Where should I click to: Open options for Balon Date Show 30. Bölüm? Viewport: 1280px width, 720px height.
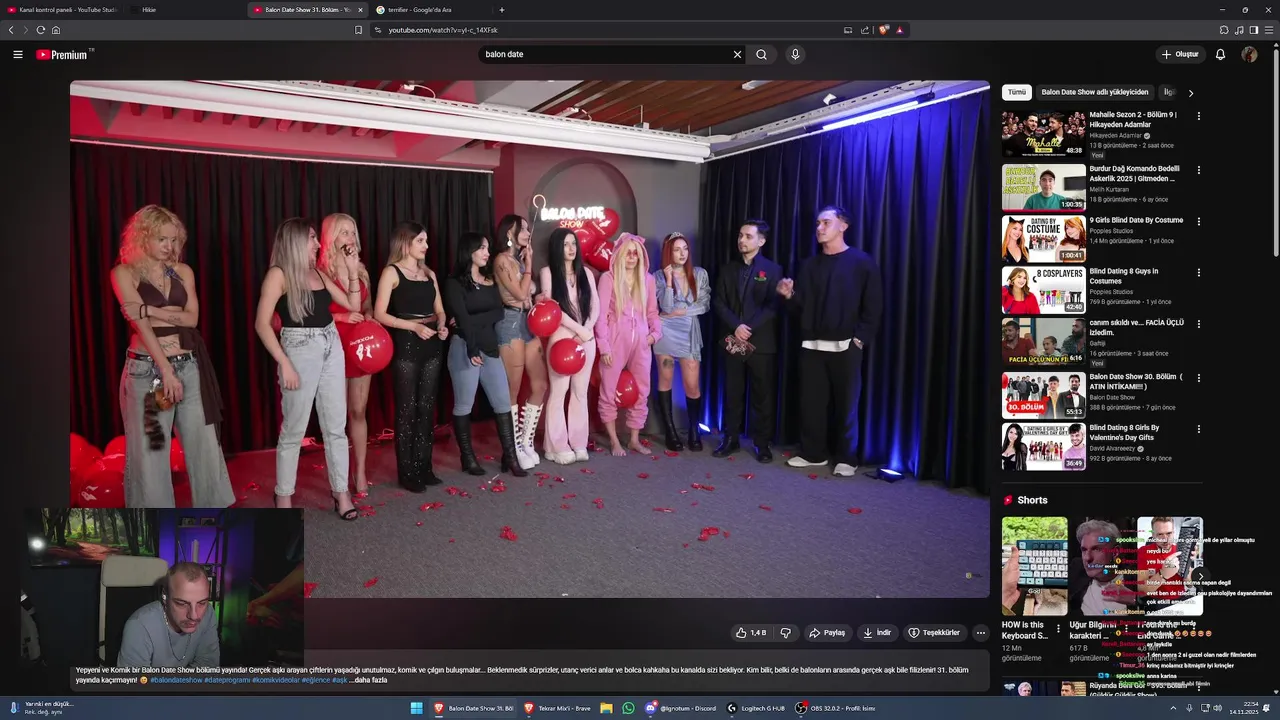click(x=1199, y=378)
